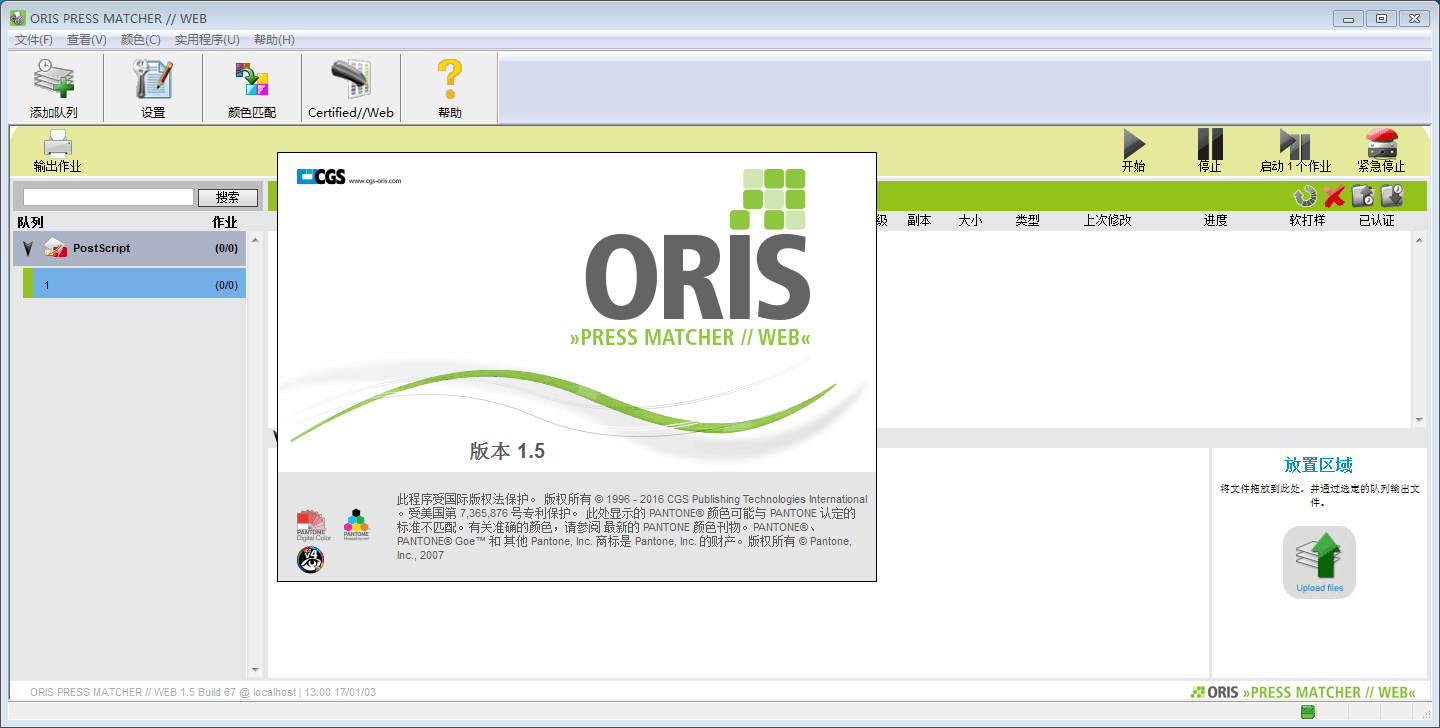This screenshot has width=1440, height=728.
Task: Click the (0/0) count on the PostScript row
Action: [x=226, y=248]
